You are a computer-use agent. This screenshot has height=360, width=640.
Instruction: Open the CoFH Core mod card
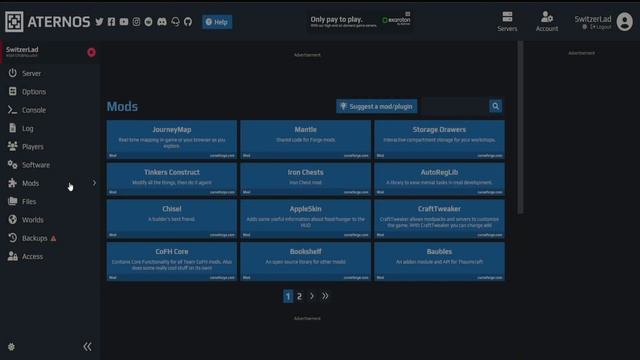(x=172, y=261)
